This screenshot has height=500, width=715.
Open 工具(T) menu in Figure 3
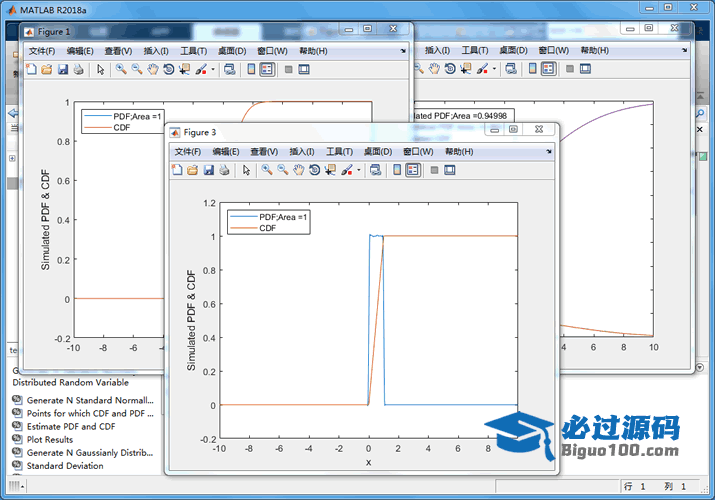click(x=339, y=152)
